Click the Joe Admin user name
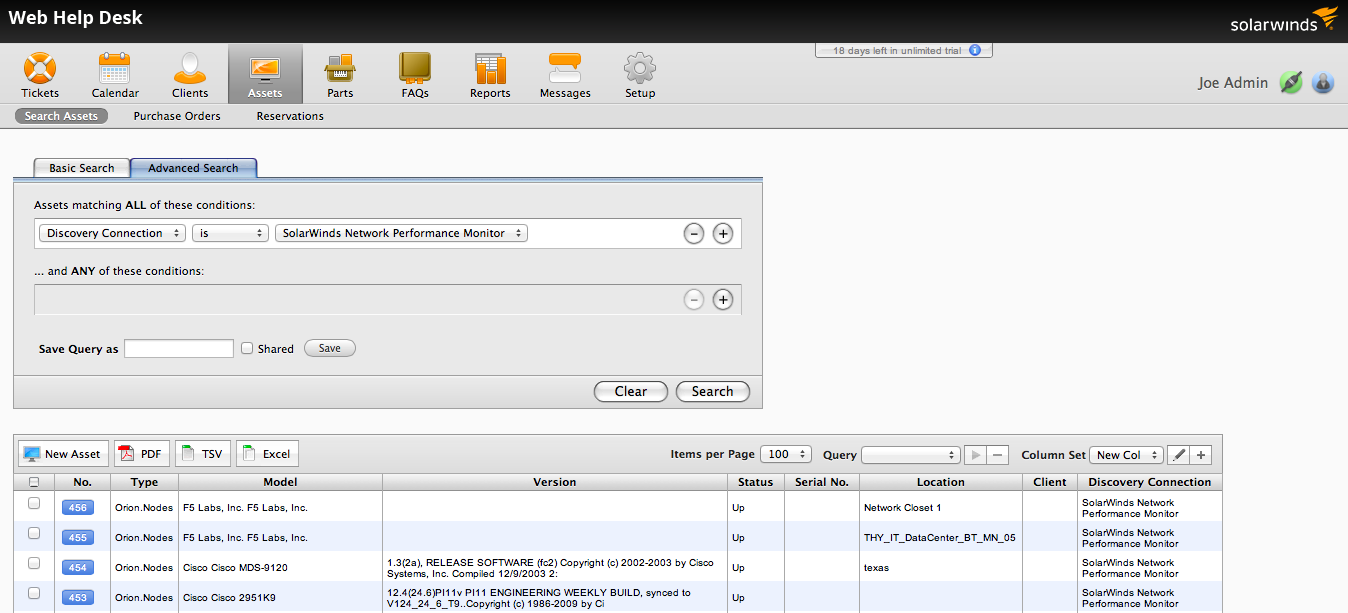 (1233, 83)
